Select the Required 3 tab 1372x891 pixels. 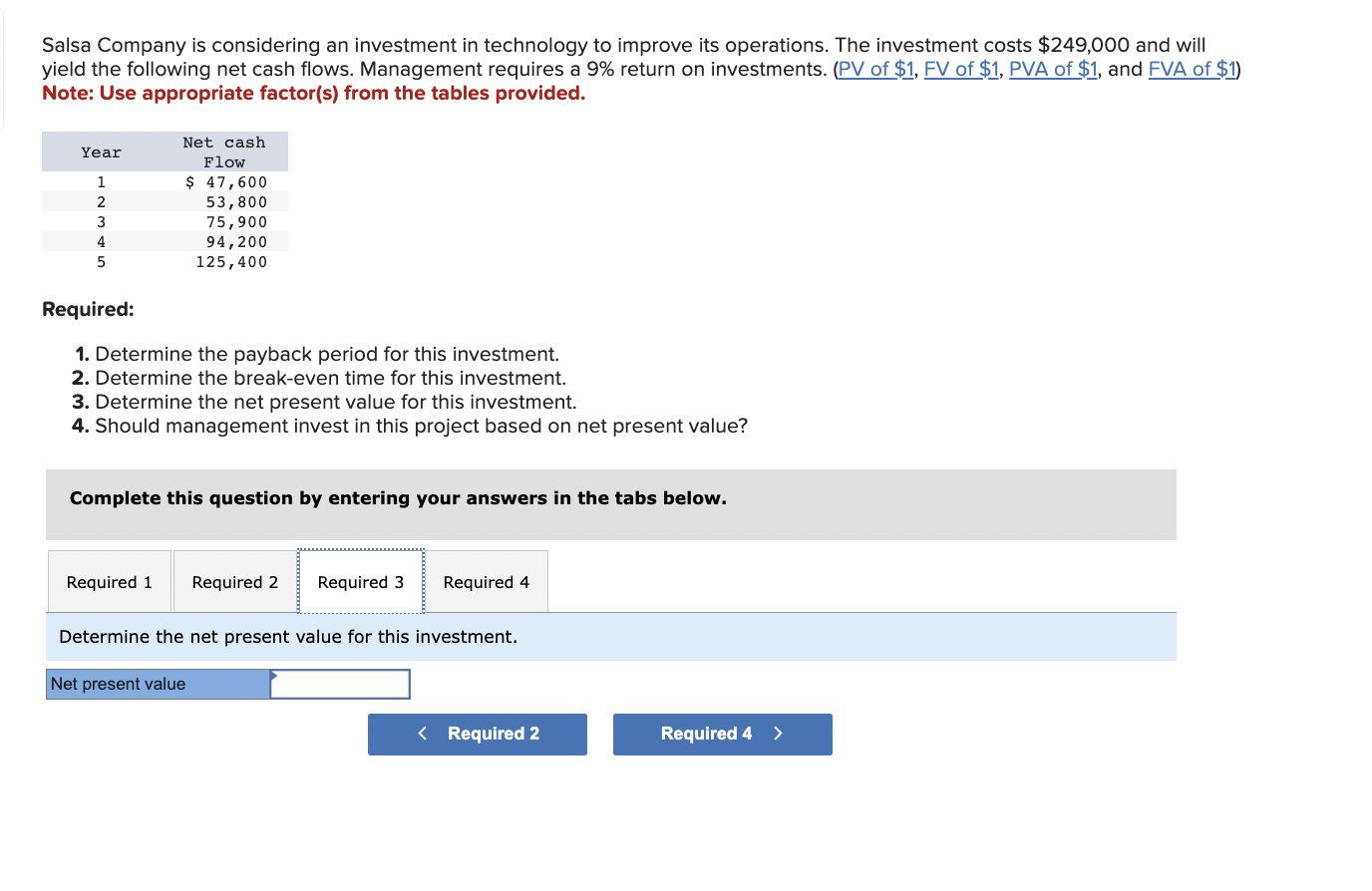tap(361, 582)
